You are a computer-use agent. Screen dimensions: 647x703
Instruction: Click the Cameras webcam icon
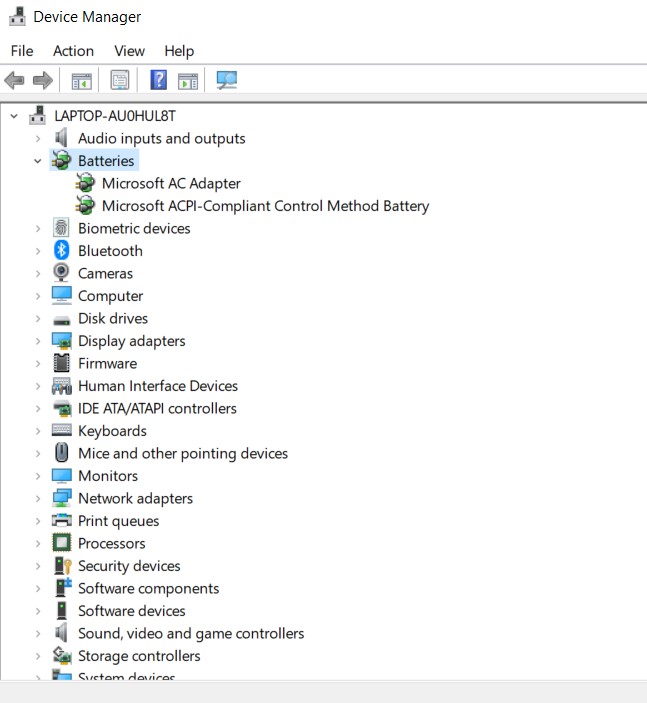click(61, 273)
